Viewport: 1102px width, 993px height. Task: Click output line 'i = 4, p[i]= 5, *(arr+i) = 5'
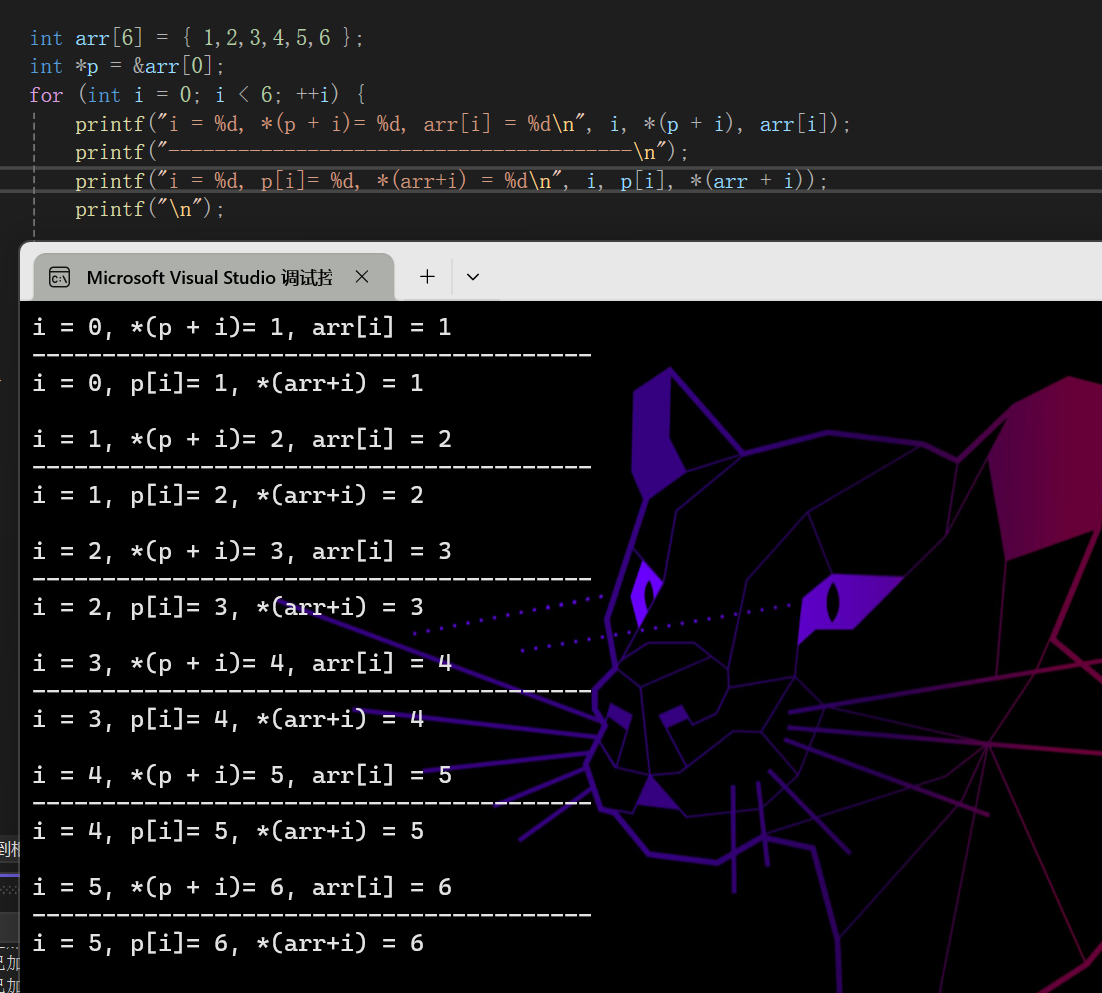[x=228, y=831]
